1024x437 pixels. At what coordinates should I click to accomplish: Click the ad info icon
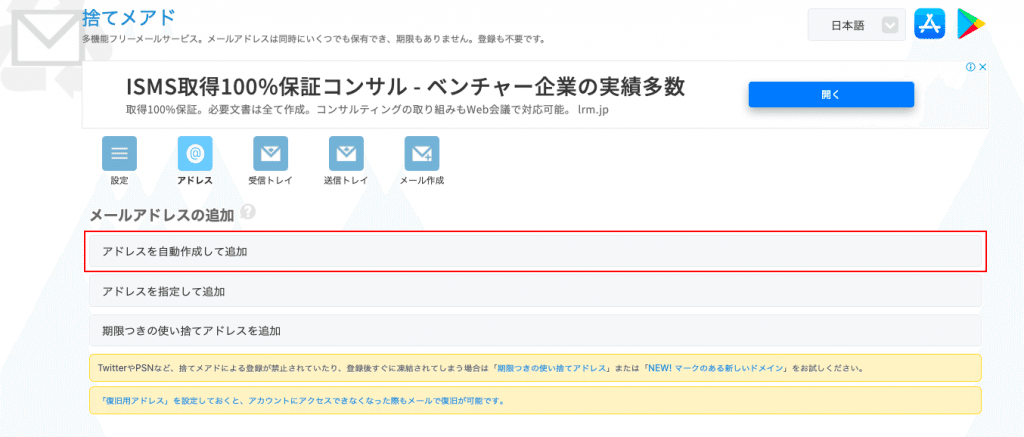970,67
